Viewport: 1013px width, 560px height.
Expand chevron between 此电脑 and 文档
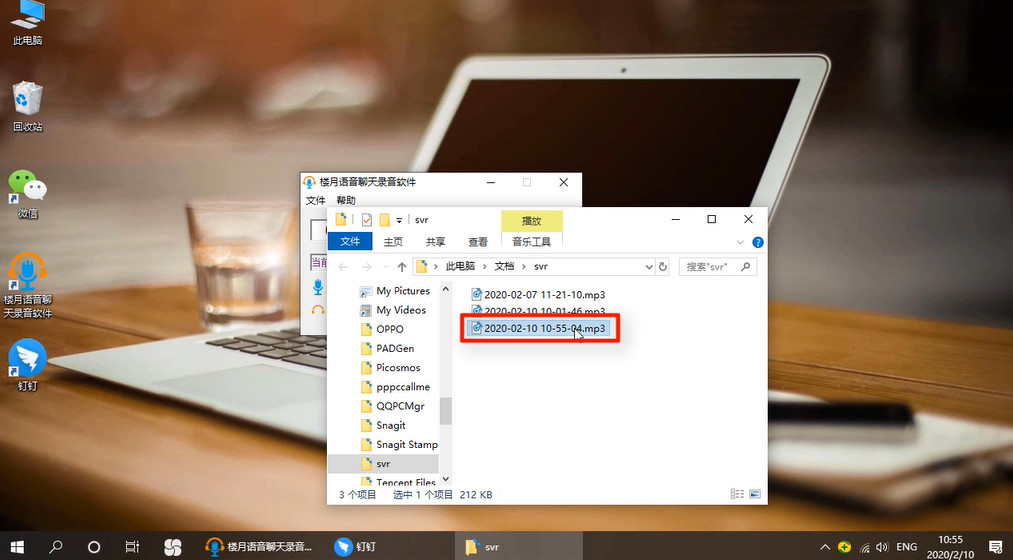click(x=485, y=266)
